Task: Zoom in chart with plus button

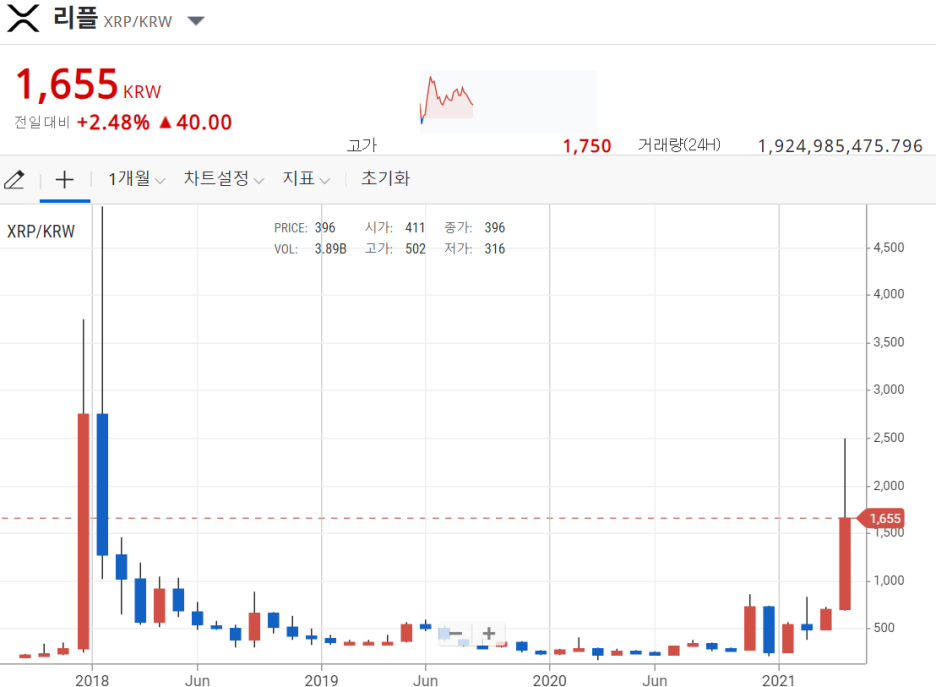Action: click(x=489, y=633)
